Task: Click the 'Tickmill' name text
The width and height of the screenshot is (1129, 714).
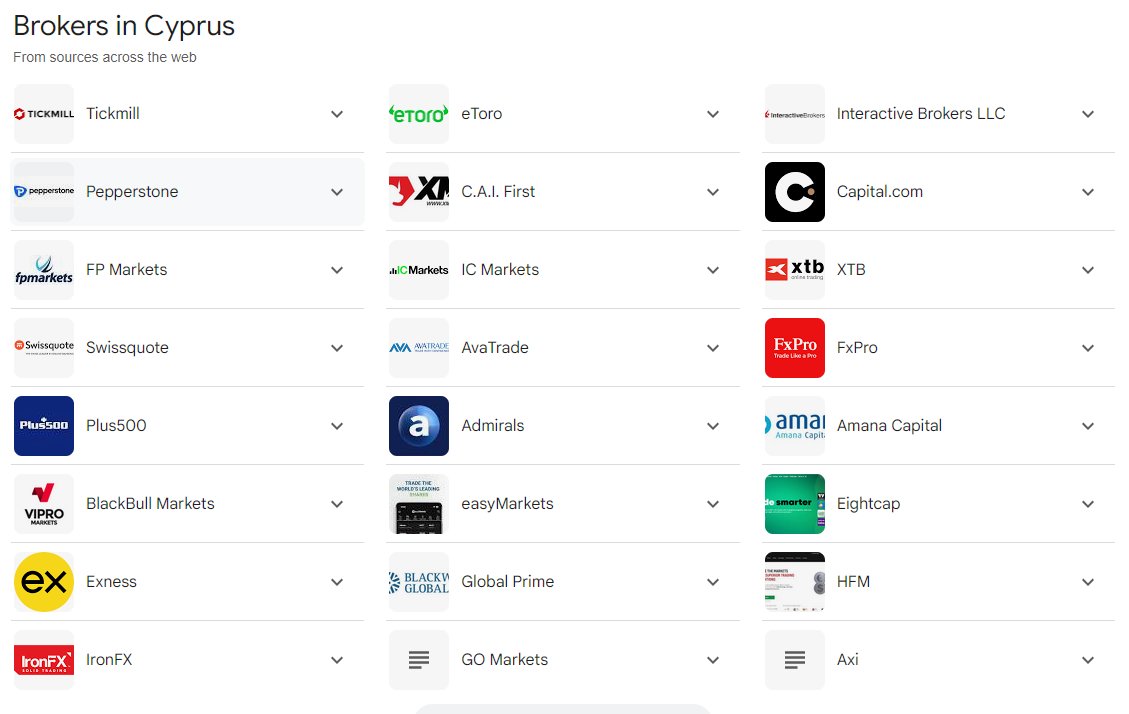Action: pyautogui.click(x=113, y=114)
